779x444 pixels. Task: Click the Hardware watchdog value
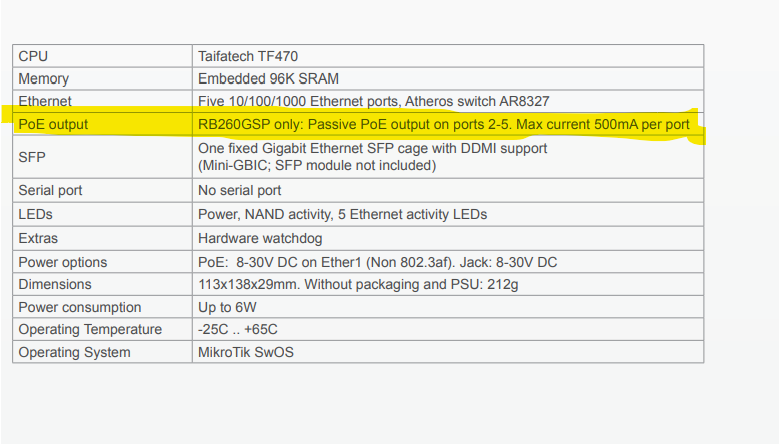pos(260,239)
